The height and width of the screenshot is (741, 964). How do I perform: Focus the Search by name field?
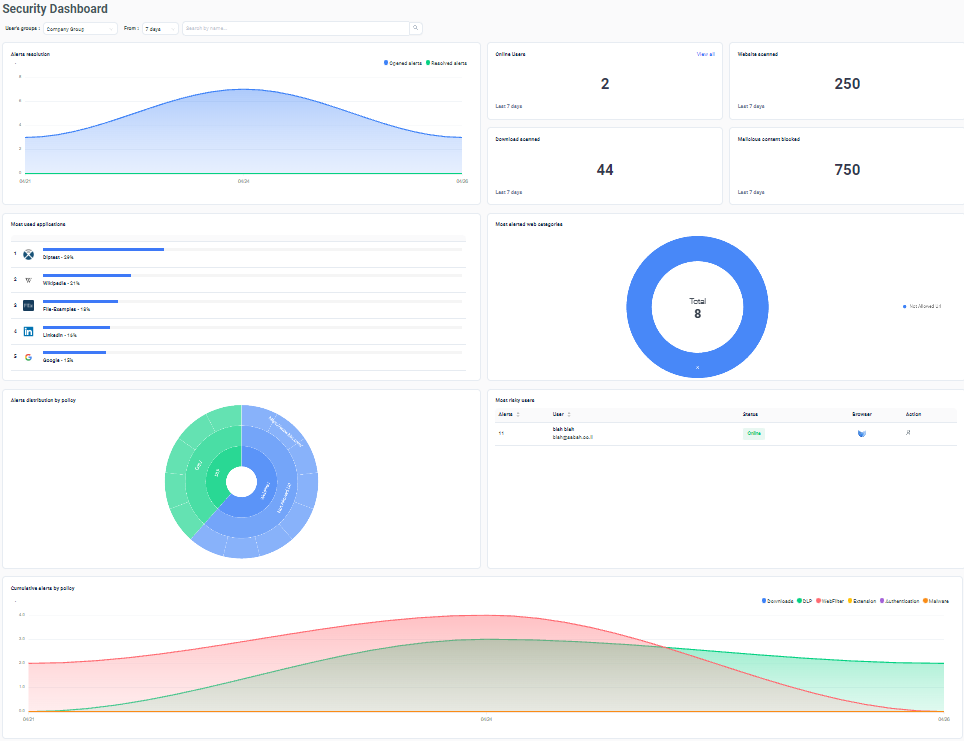pos(296,28)
